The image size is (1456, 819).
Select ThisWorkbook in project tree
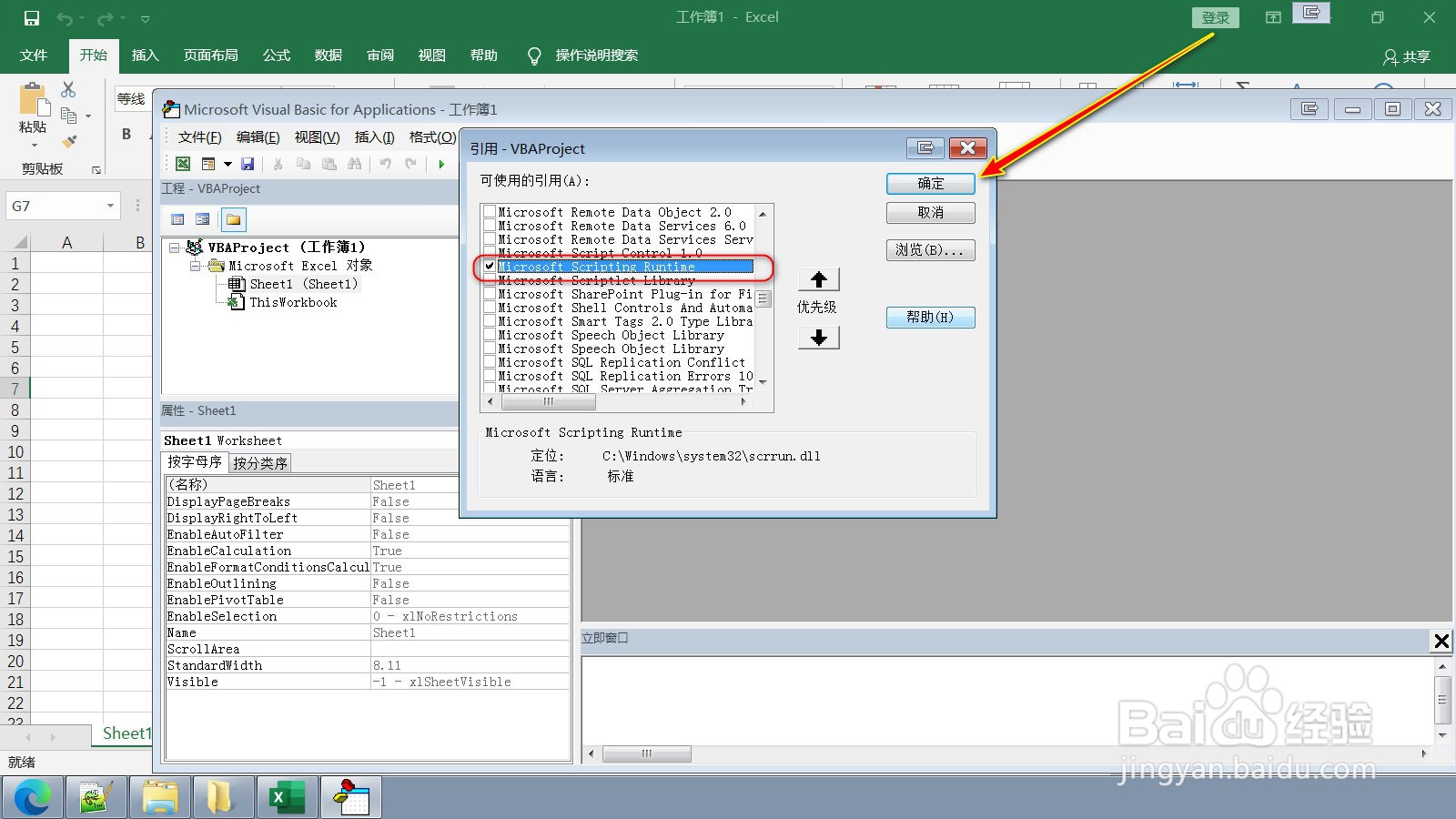pyautogui.click(x=293, y=302)
